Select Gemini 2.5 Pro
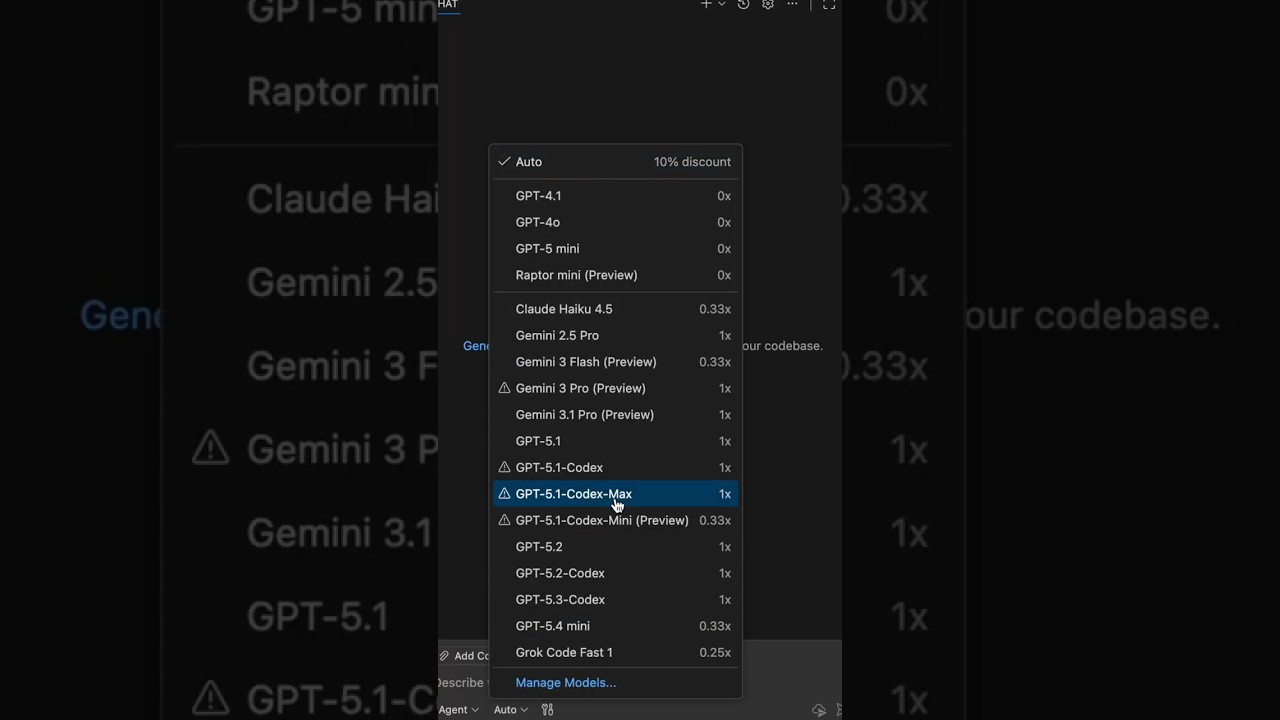1280x720 pixels. tap(616, 336)
